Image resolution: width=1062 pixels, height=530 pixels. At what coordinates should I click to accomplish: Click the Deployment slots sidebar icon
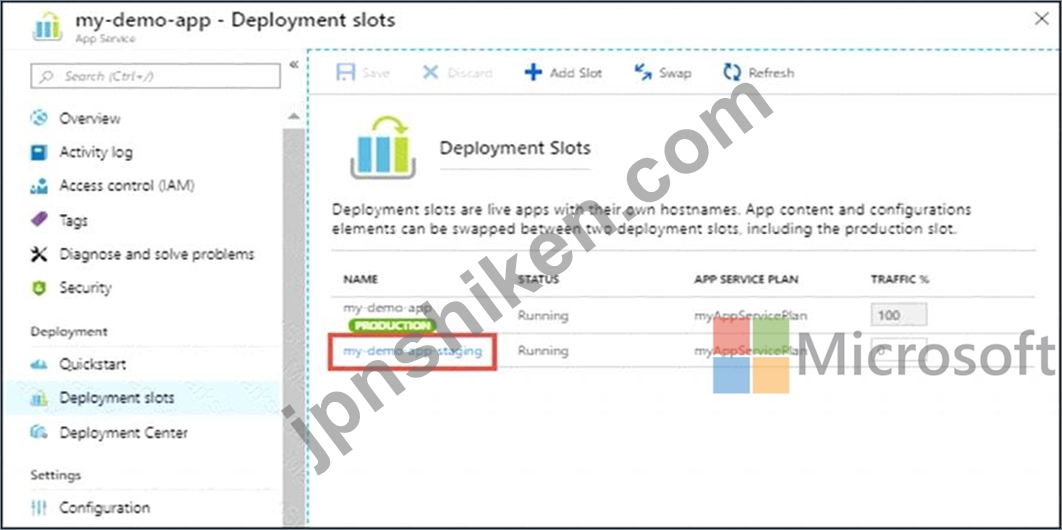[39, 399]
